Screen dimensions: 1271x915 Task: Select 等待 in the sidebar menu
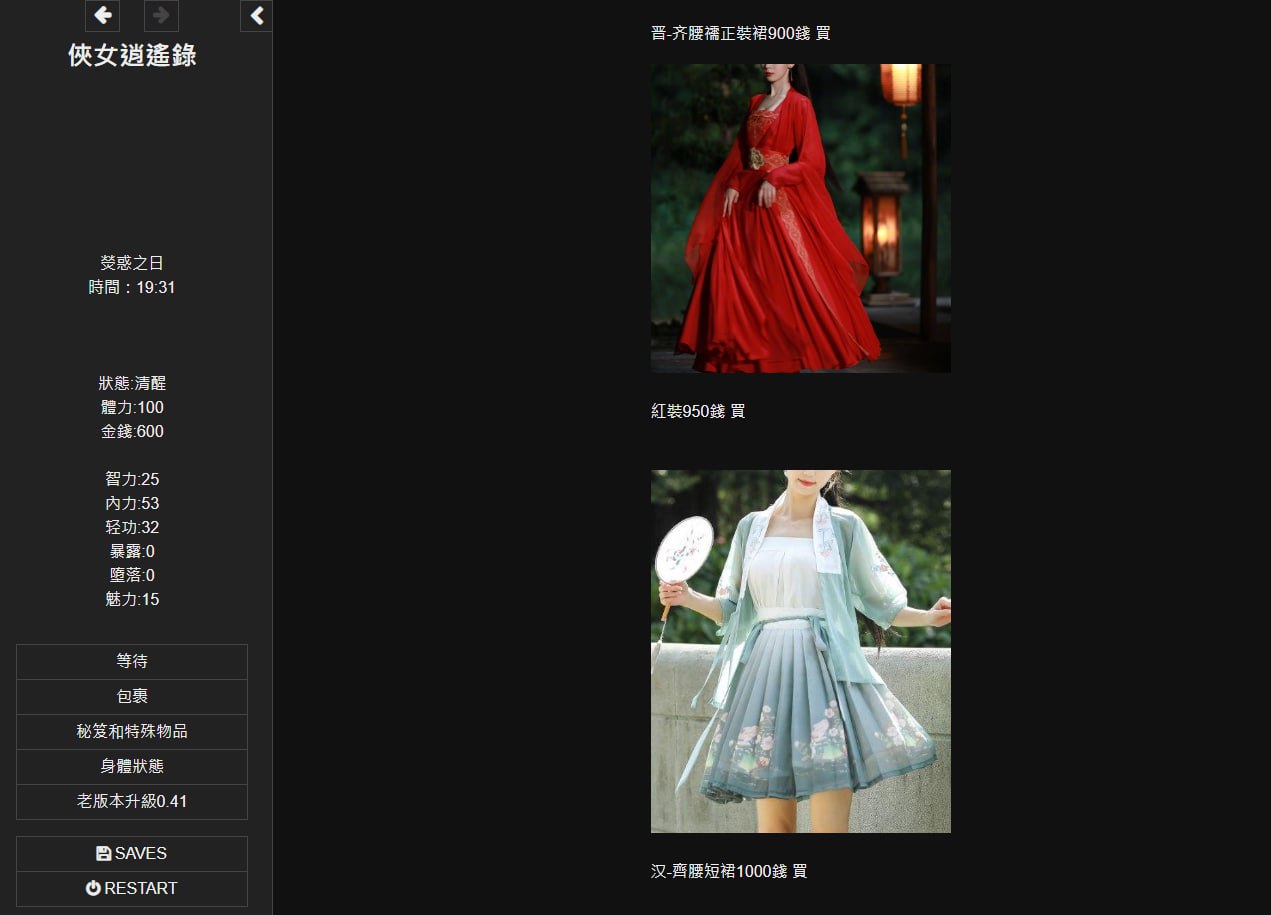(x=132, y=661)
